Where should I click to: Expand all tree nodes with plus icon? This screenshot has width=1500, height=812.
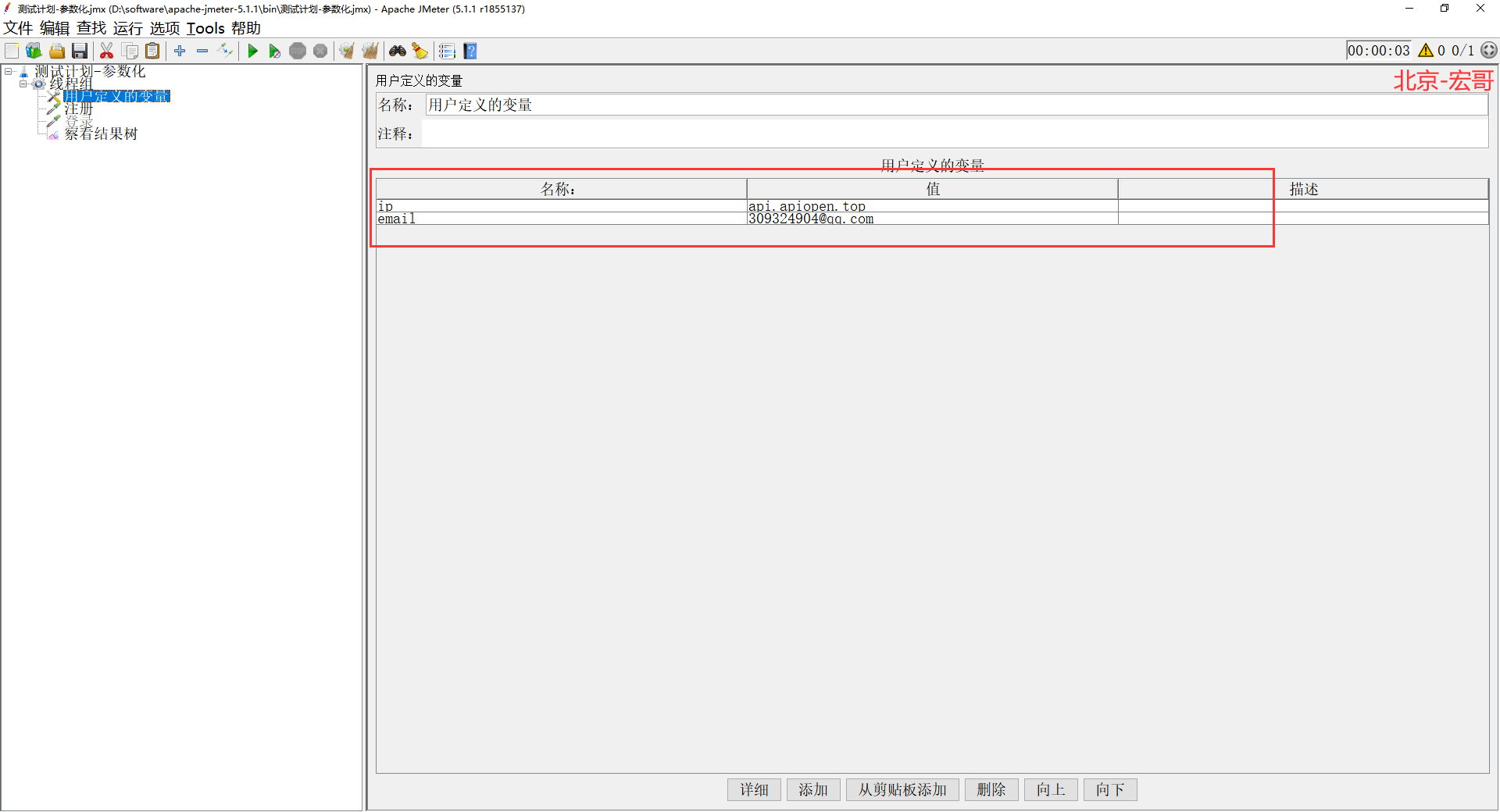(x=180, y=51)
